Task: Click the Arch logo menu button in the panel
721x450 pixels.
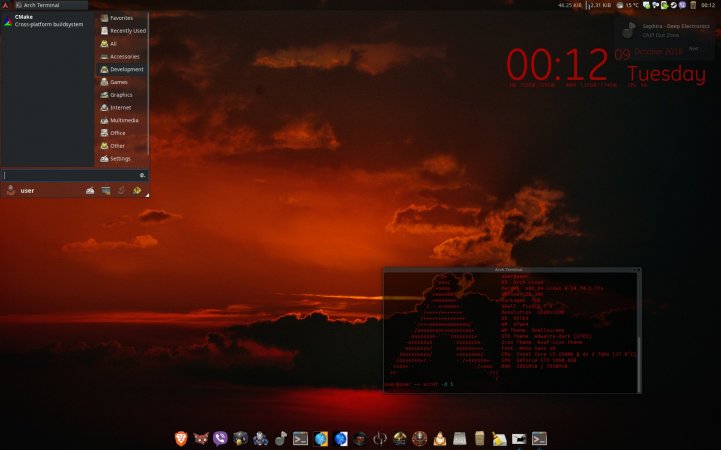Action: (x=6, y=5)
